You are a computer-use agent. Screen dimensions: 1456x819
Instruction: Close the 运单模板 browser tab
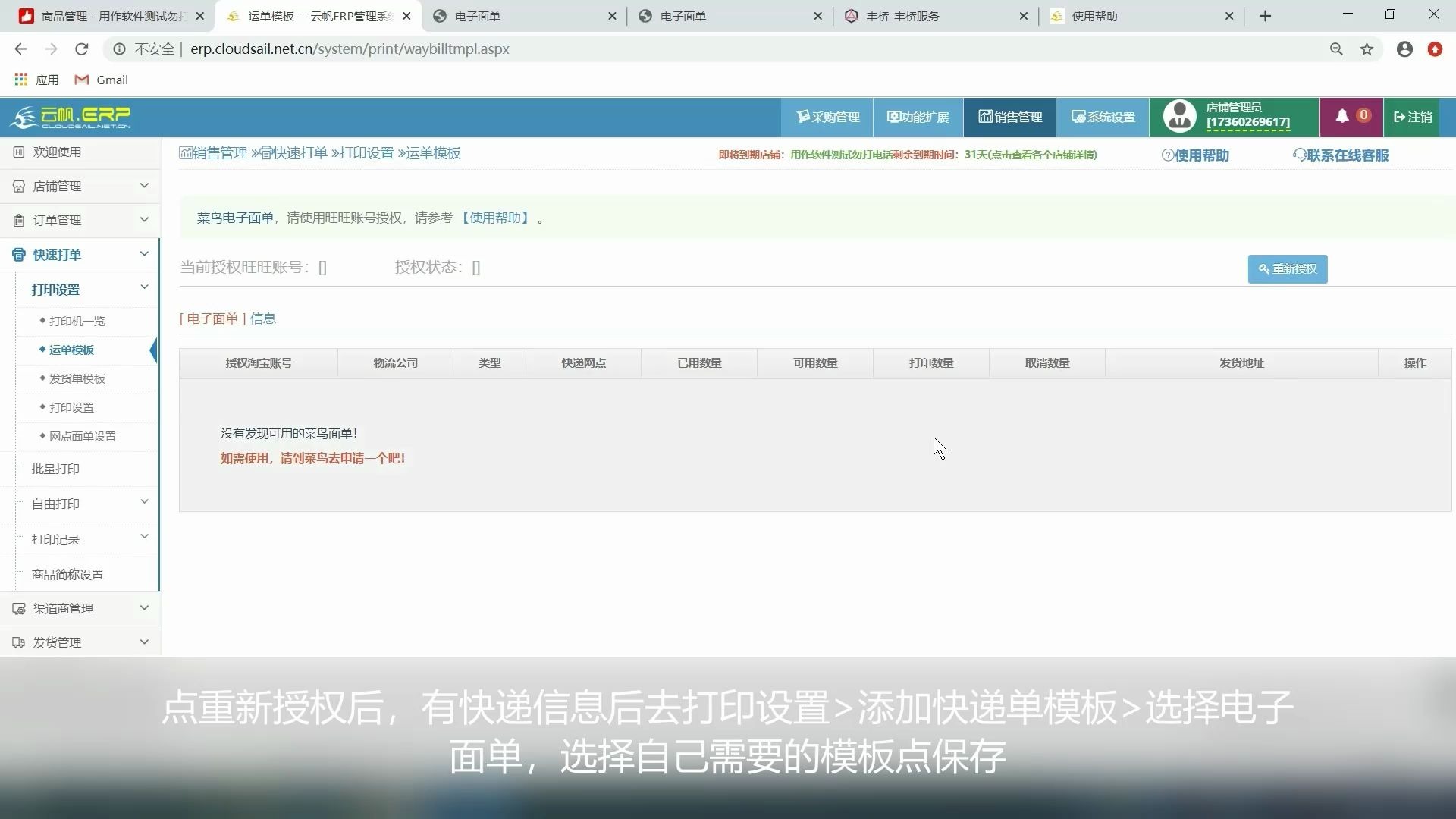tap(406, 16)
